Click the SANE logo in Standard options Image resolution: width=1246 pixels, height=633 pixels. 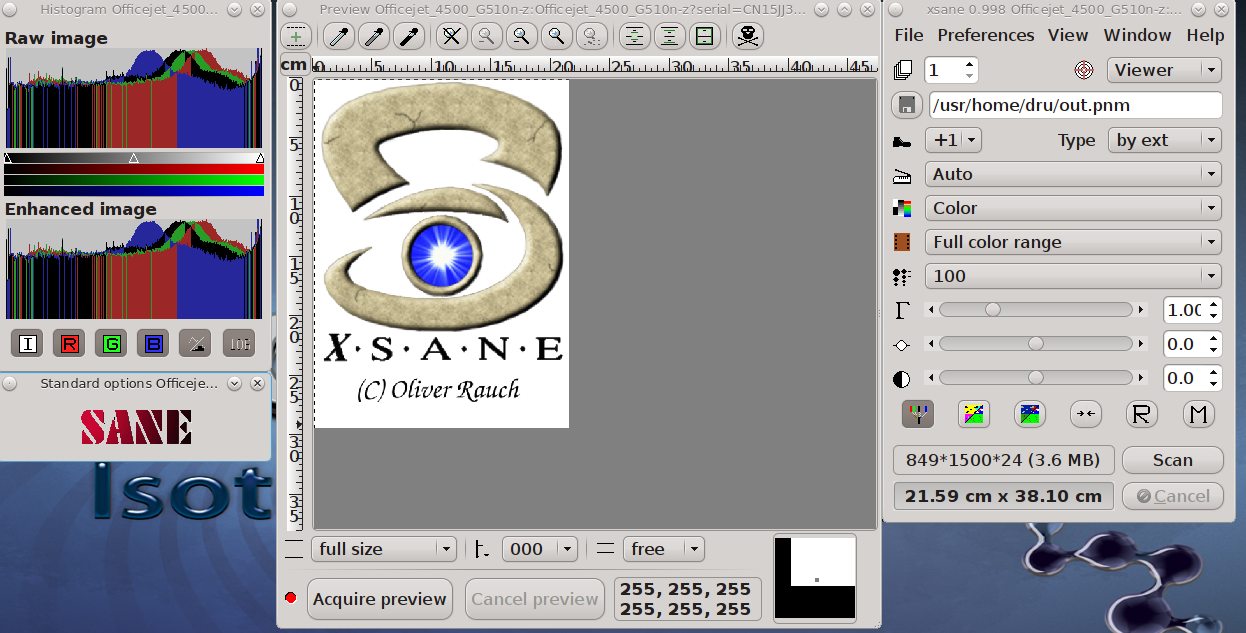coord(136,427)
